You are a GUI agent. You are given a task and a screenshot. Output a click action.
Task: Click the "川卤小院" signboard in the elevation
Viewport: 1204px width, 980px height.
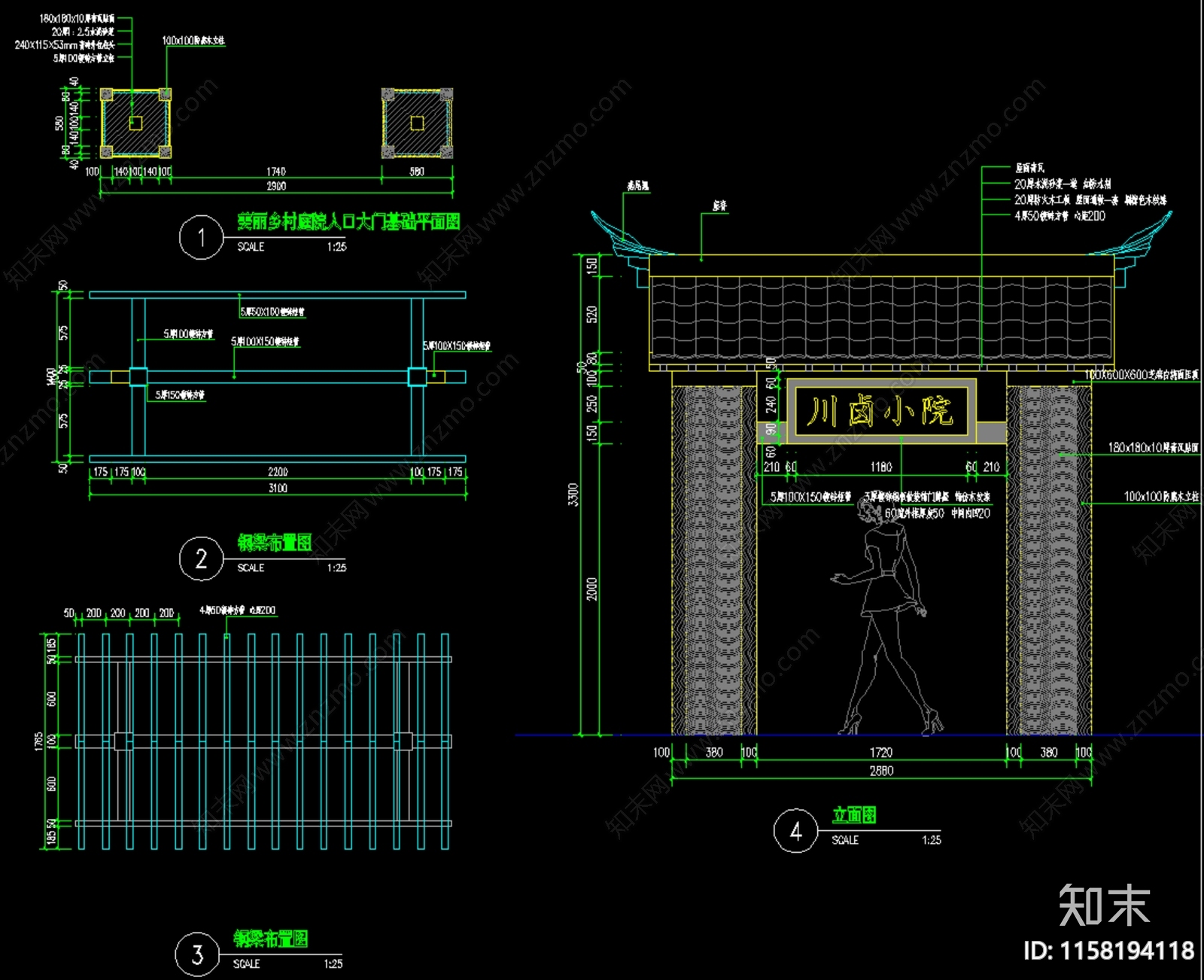880,411
